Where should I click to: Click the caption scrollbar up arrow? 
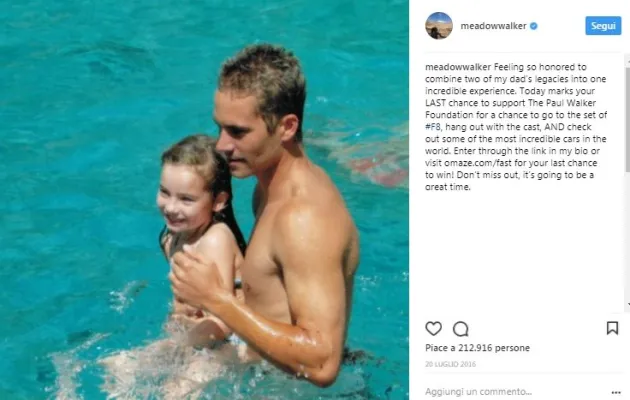628,60
